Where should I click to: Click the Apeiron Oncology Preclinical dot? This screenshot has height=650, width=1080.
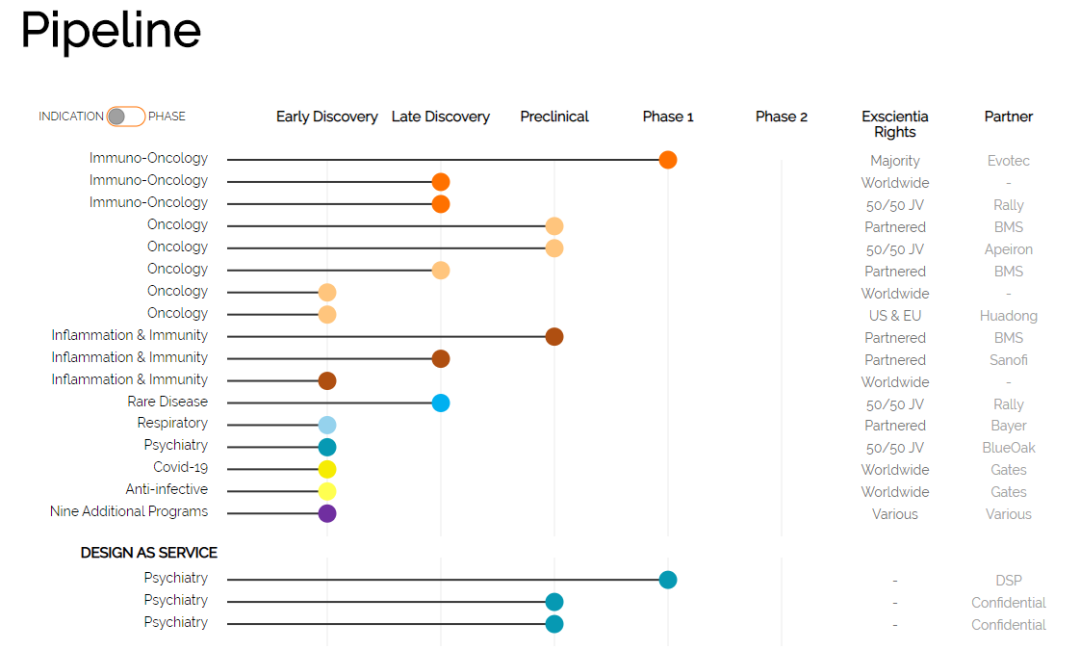[x=554, y=248]
